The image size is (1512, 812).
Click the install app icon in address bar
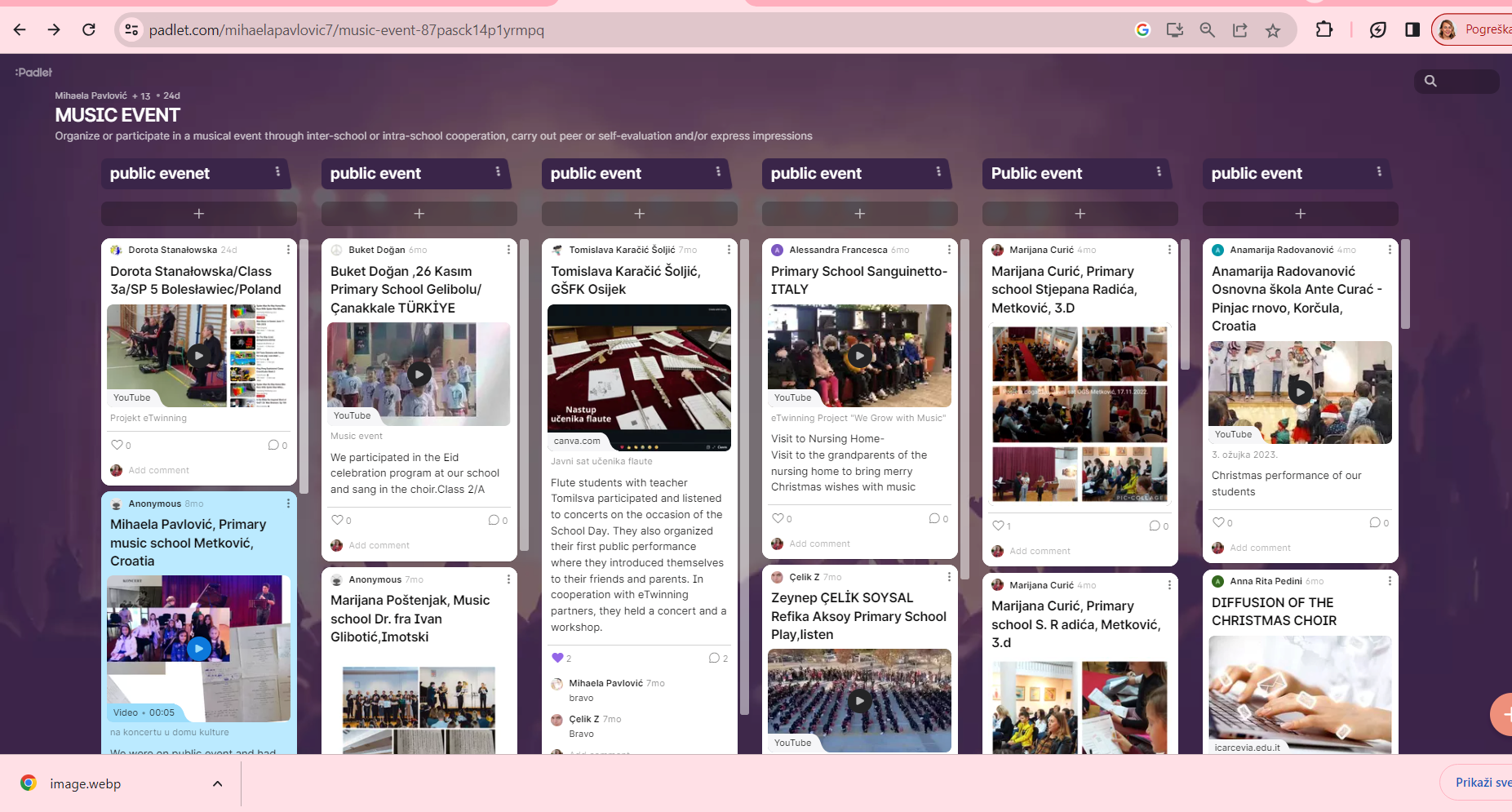tap(1175, 30)
